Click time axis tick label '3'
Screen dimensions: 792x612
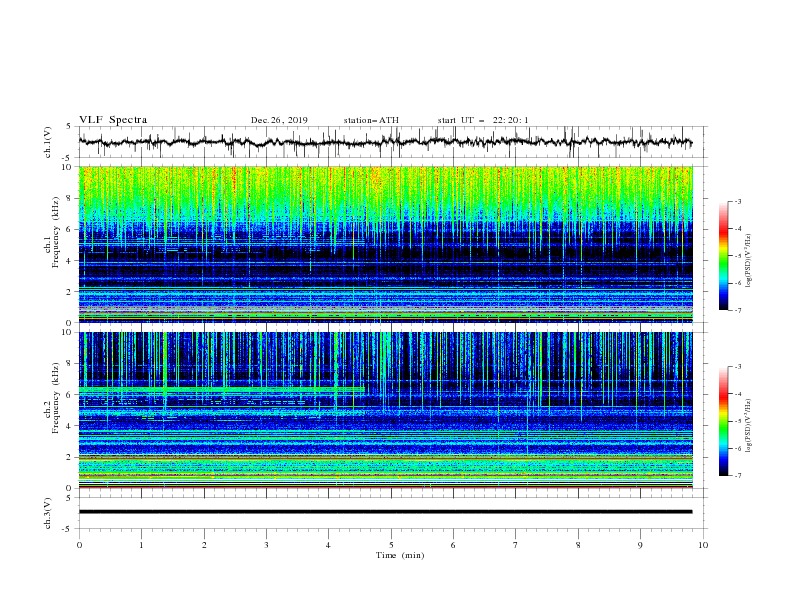tap(266, 545)
